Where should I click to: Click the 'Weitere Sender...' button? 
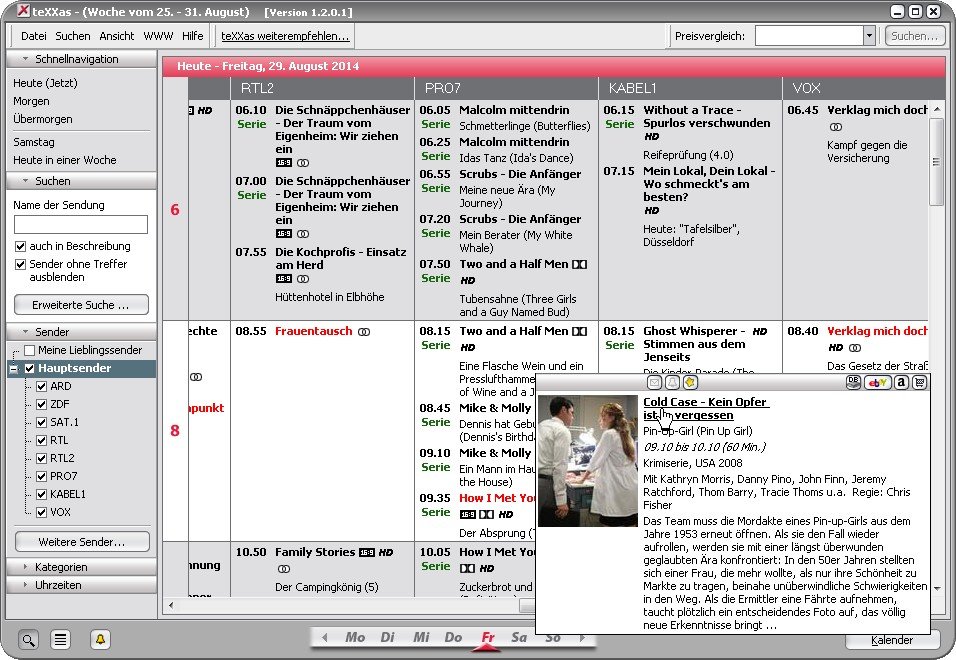(x=82, y=542)
